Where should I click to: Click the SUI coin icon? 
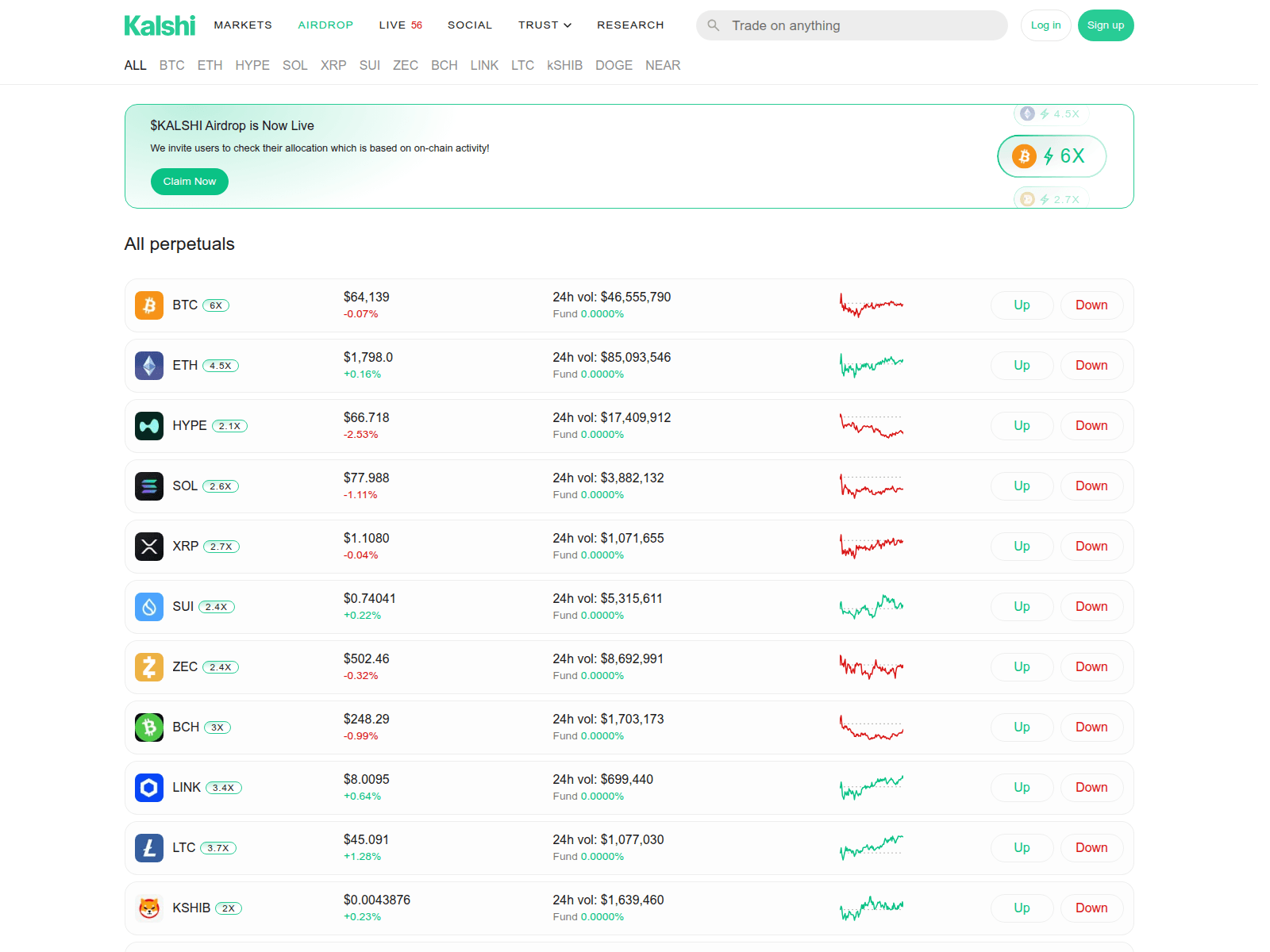pos(149,607)
